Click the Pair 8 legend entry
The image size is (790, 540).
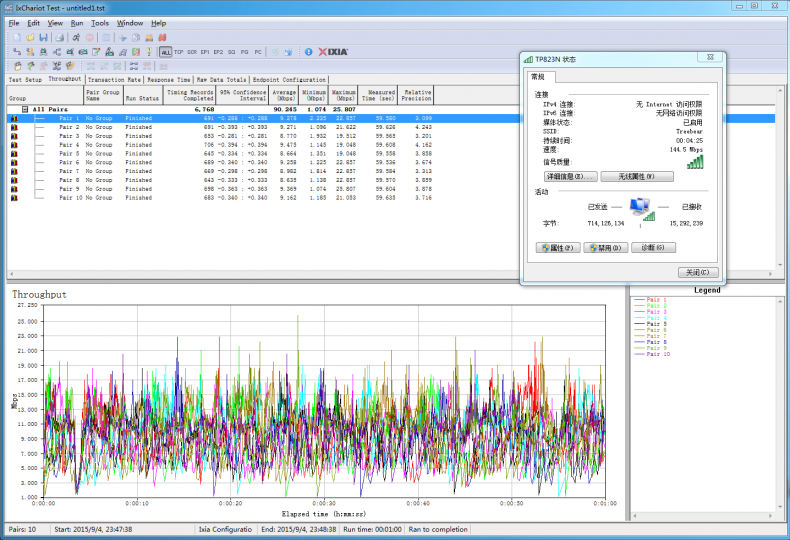pyautogui.click(x=650, y=342)
